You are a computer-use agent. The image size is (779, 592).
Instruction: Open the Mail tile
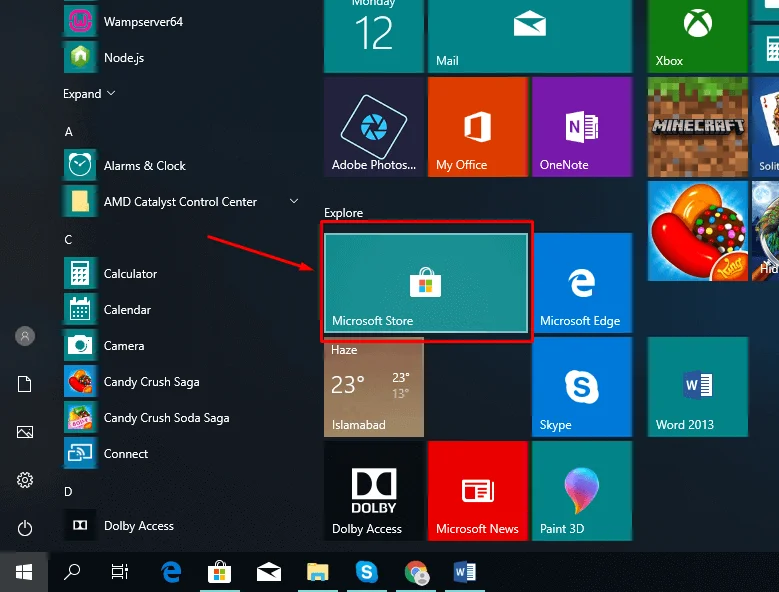pos(530,36)
